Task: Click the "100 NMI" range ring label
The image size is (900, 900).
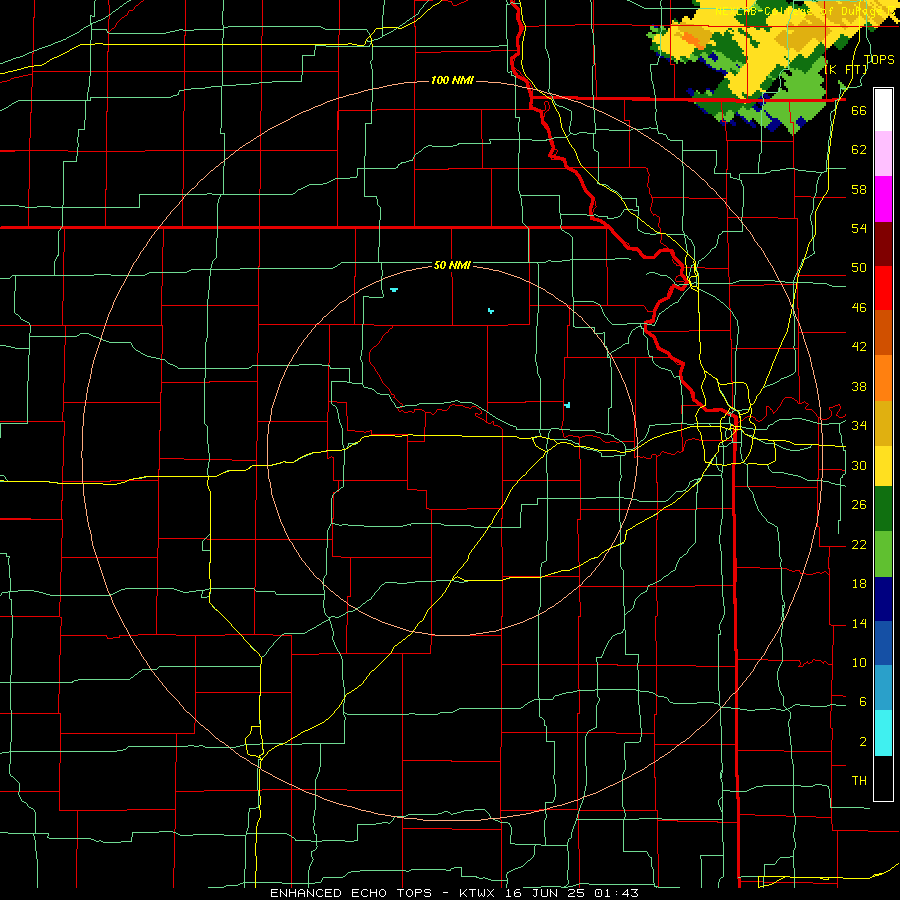Action: (x=452, y=80)
